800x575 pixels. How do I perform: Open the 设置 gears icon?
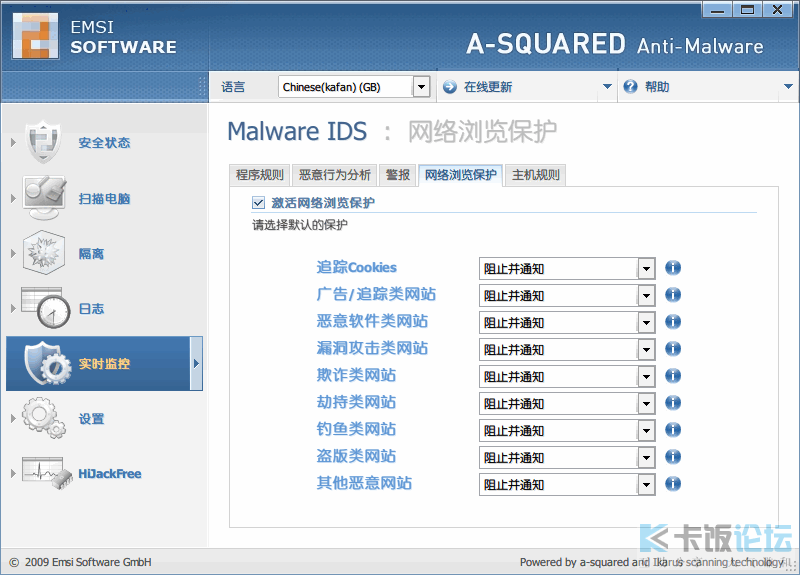pos(44,418)
